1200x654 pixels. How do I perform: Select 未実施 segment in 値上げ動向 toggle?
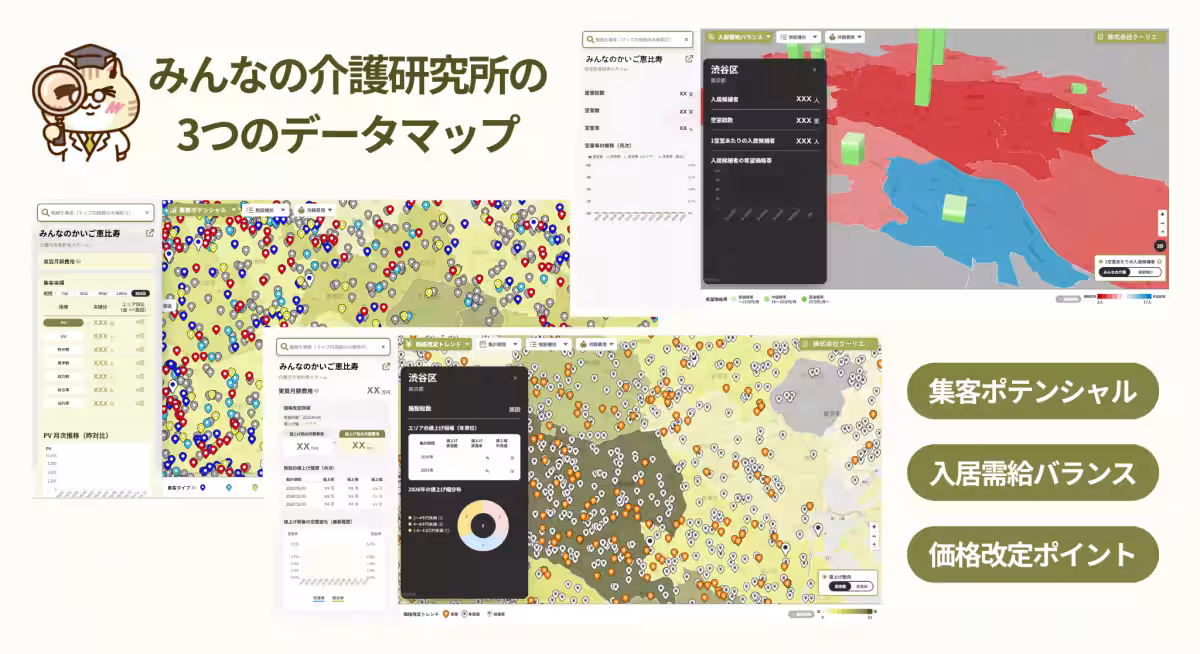point(862,587)
